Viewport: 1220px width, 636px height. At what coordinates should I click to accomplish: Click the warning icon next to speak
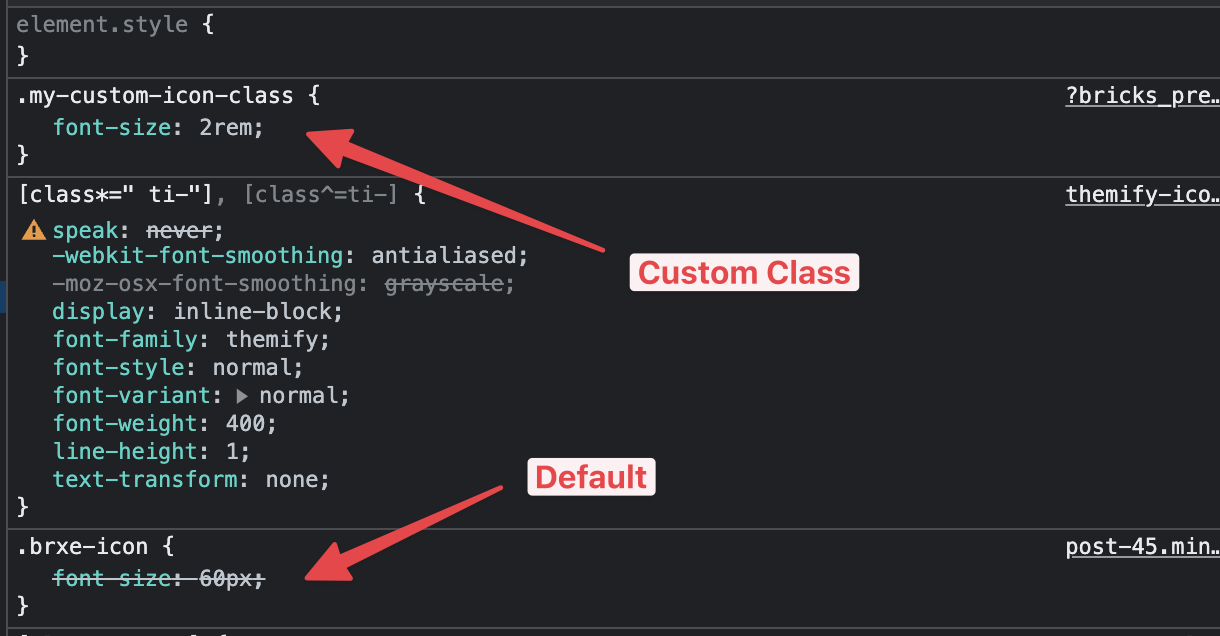point(33,231)
